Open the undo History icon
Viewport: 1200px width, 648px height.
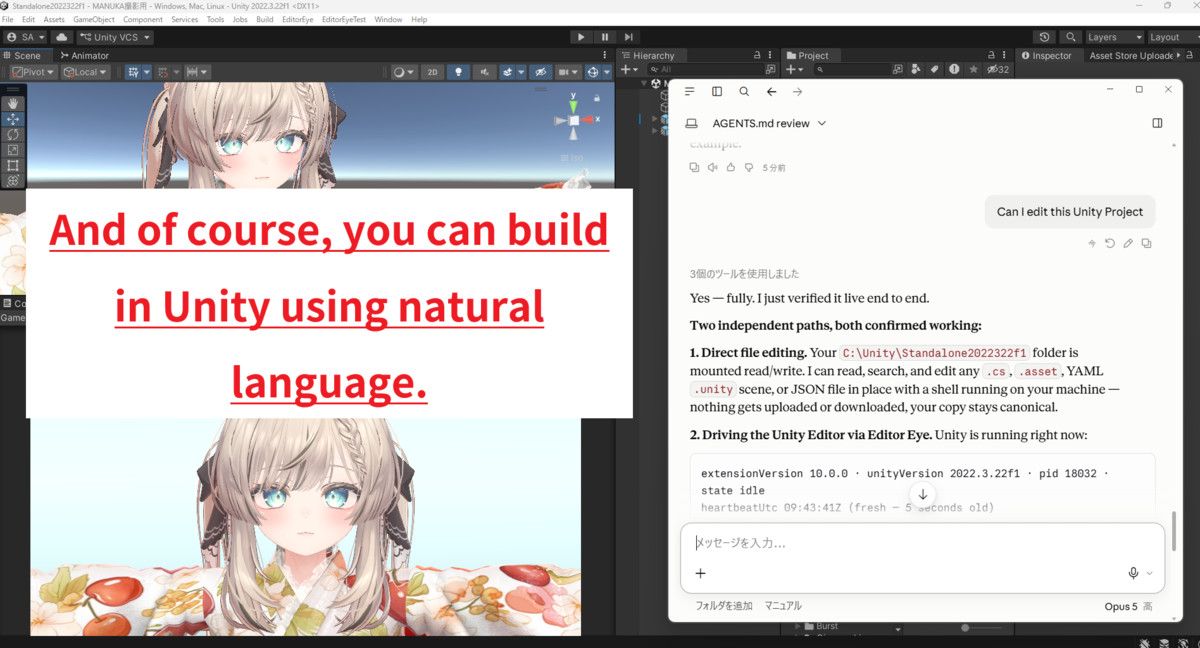click(1045, 37)
